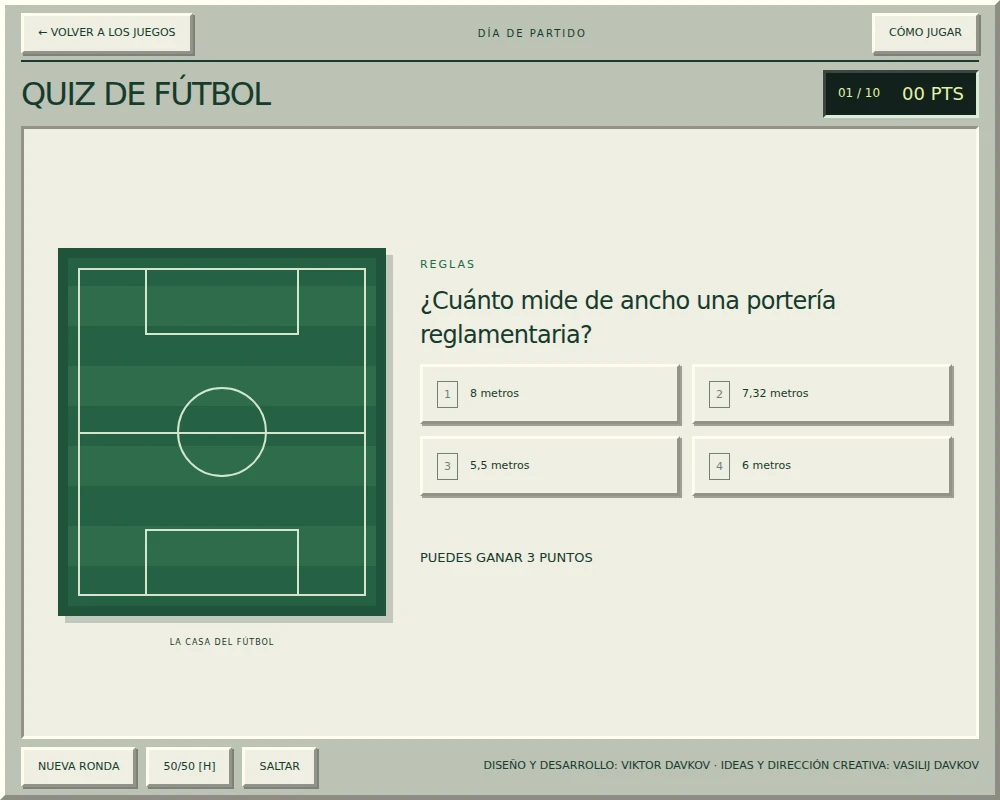
Task: Go back via Volver a los juegos
Action: point(107,33)
